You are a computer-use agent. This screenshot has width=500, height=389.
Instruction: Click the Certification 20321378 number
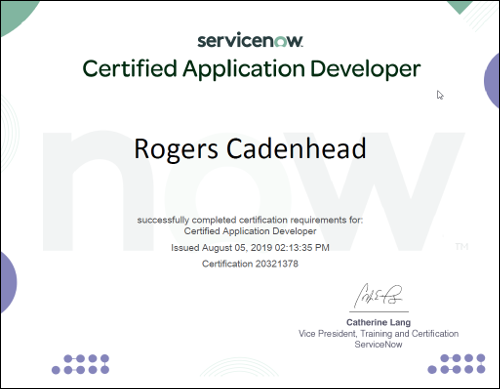(x=250, y=264)
